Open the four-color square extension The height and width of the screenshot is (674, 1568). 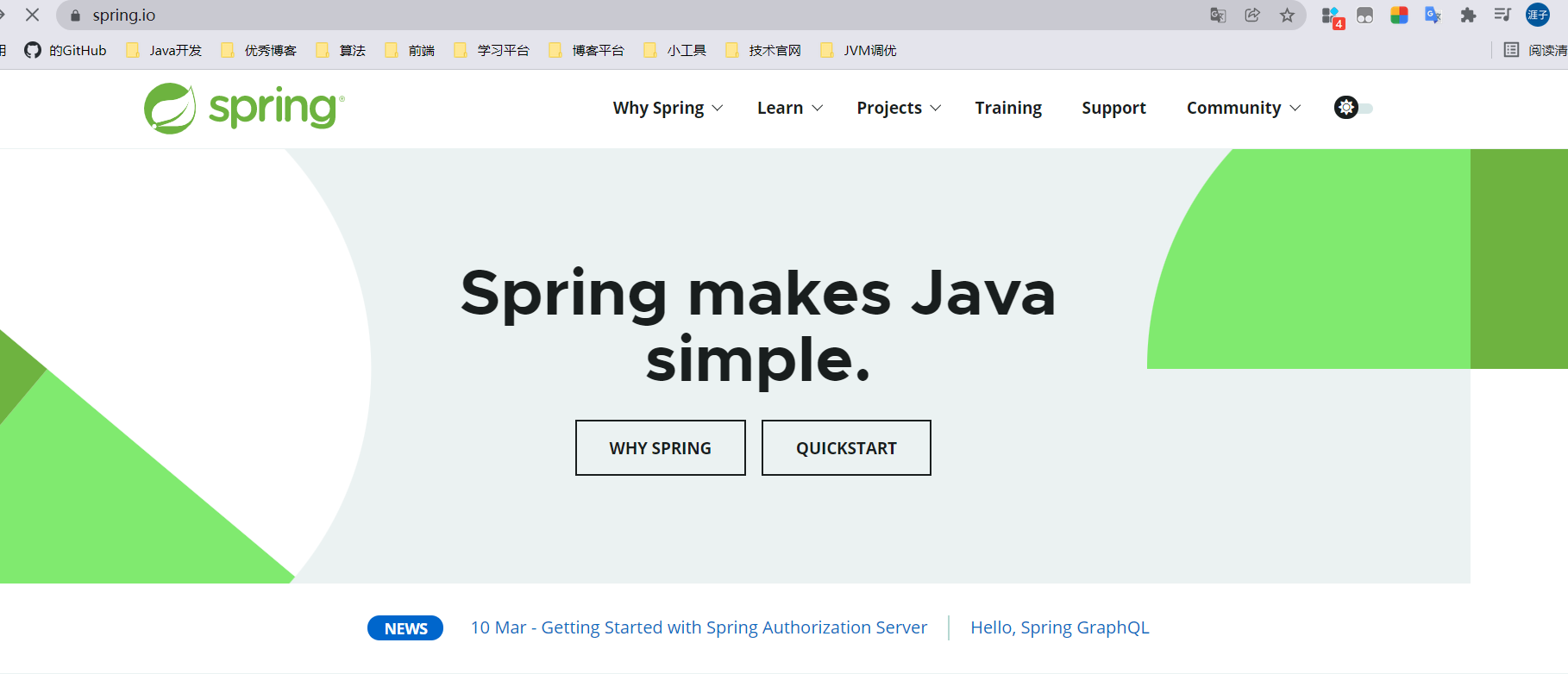coord(1399,16)
